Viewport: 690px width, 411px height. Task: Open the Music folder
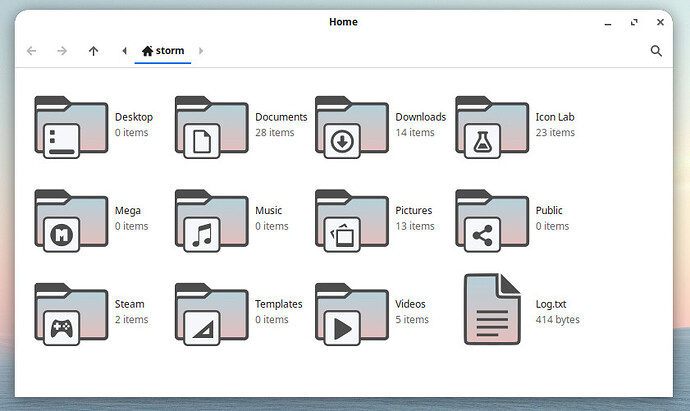[x=211, y=219]
